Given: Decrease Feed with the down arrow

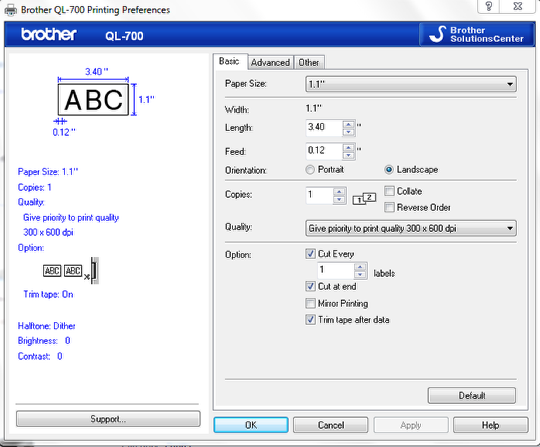Looking at the screenshot, I should (x=349, y=156).
